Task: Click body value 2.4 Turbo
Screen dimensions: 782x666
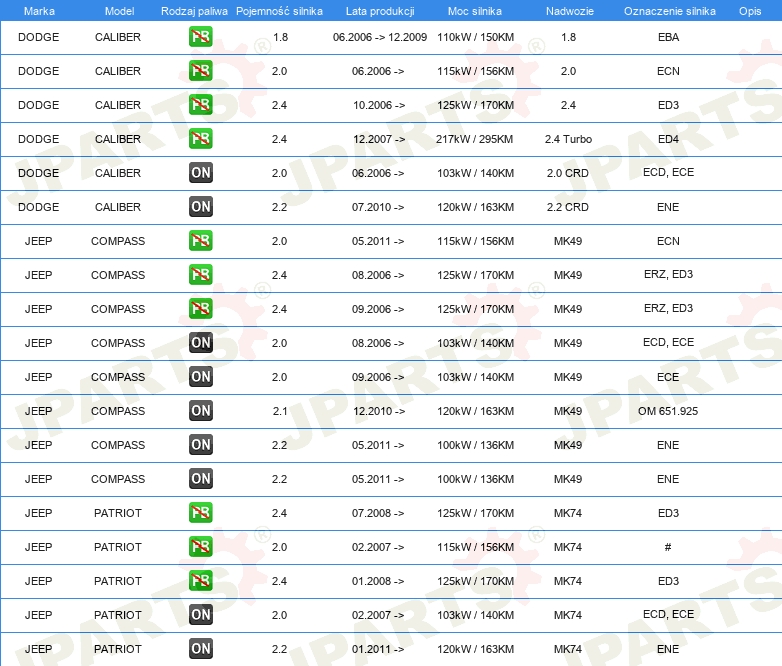Action: [568, 139]
